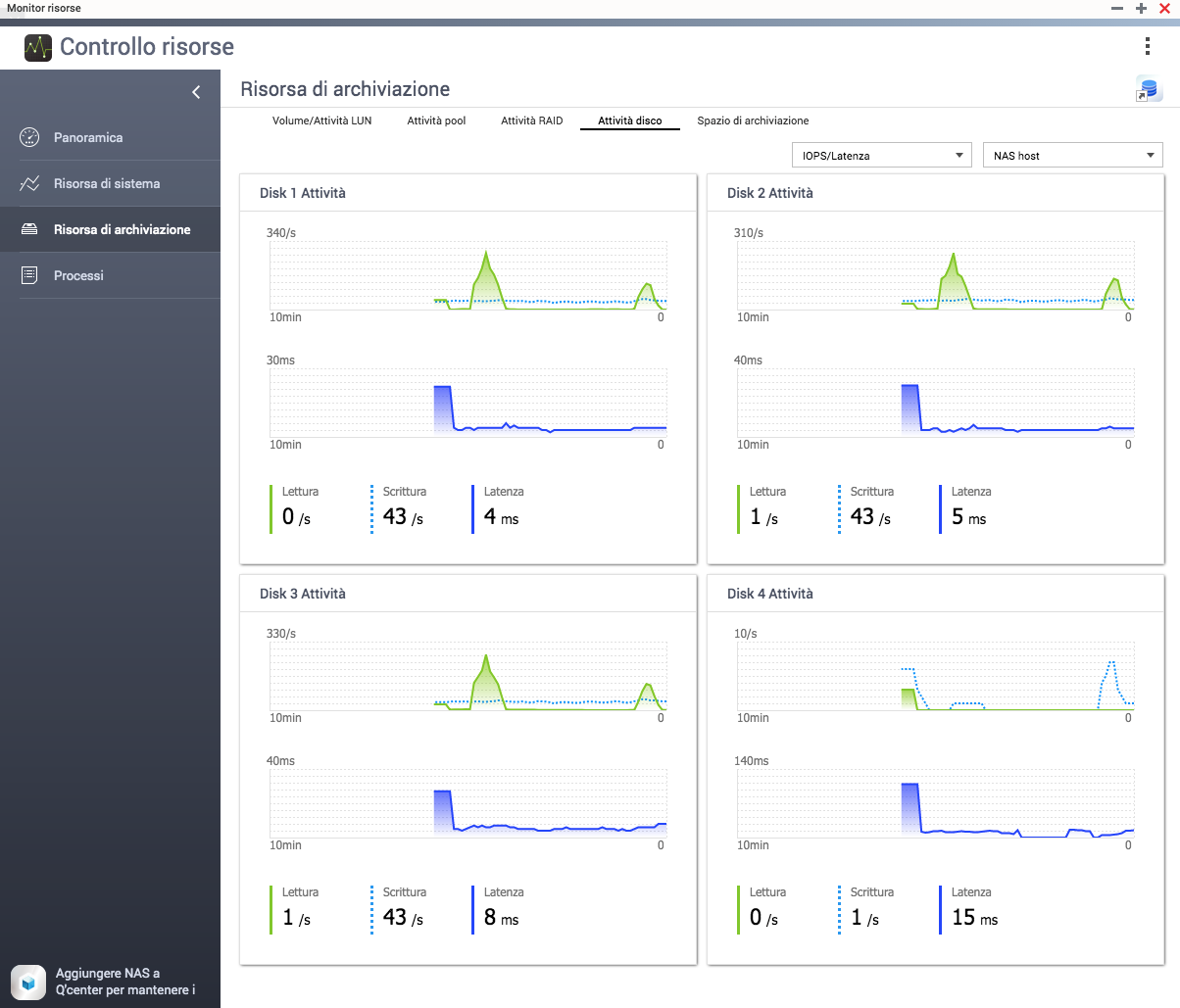
Task: Click the Q'center cube icon
Action: [28, 982]
